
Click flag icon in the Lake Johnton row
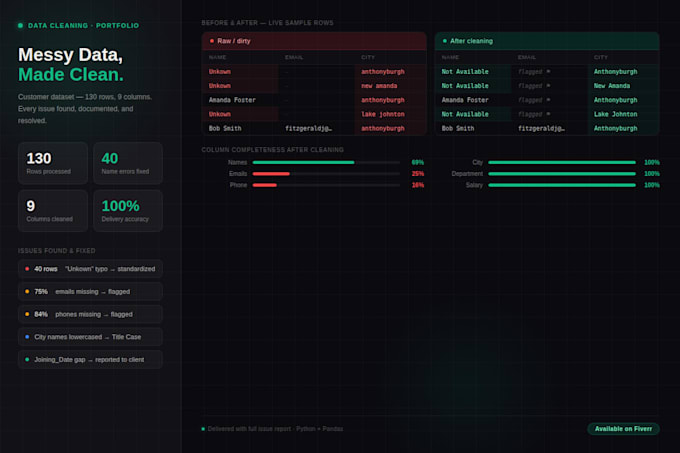click(548, 114)
